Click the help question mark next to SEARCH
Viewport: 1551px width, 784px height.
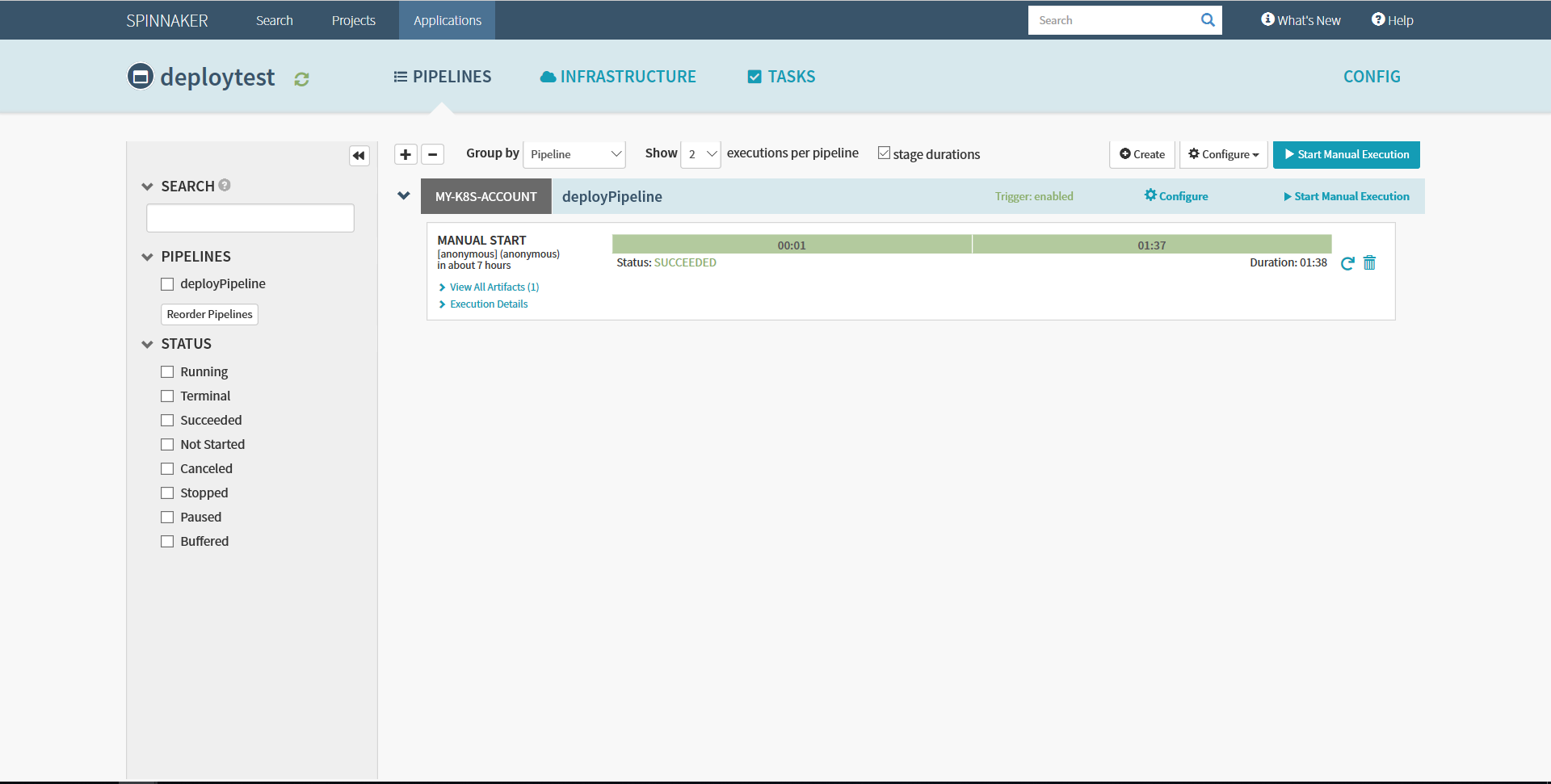point(225,185)
